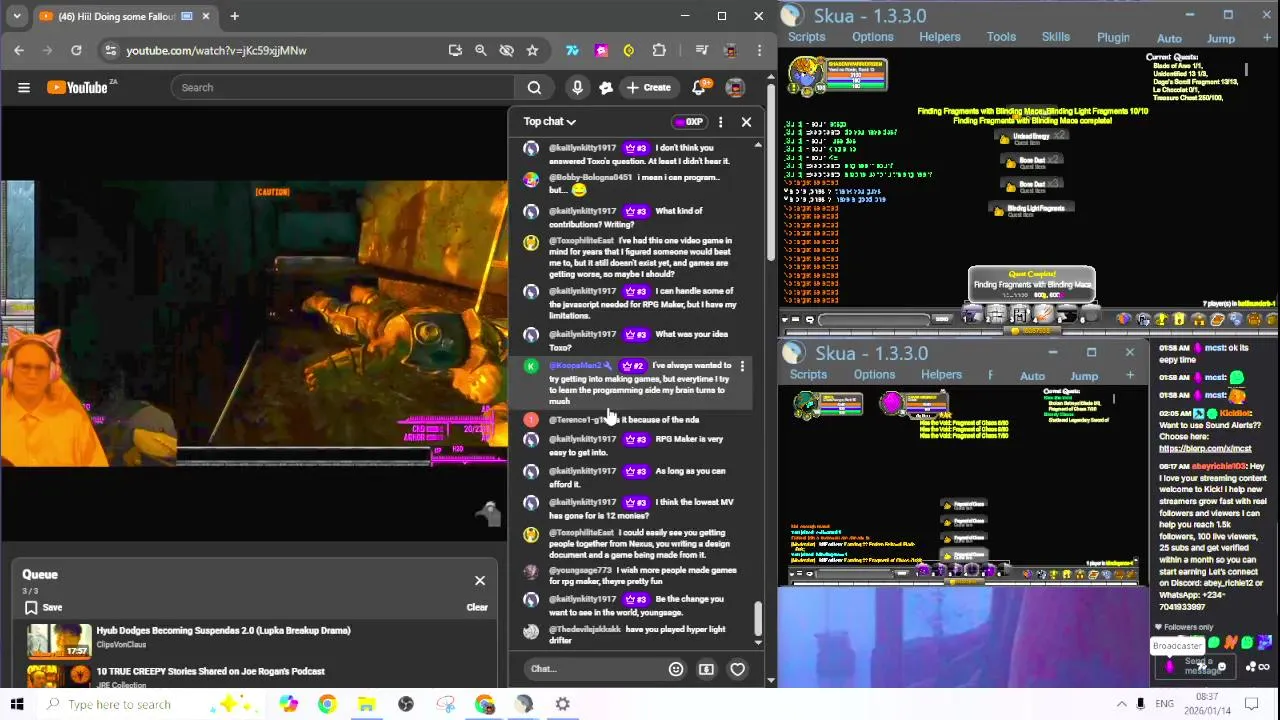Viewport: 1280px width, 720px height.
Task: Open Scripts menu in top Skua window
Action: (807, 37)
